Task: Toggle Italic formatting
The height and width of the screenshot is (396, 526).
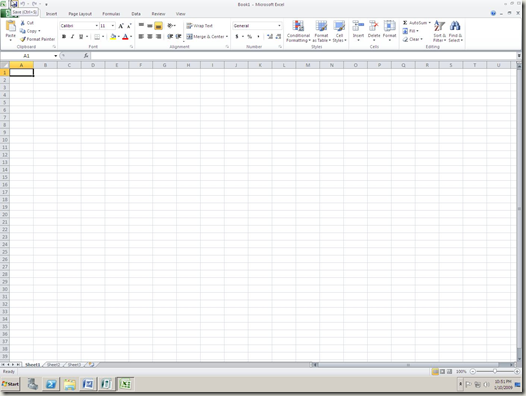Action: [72, 37]
